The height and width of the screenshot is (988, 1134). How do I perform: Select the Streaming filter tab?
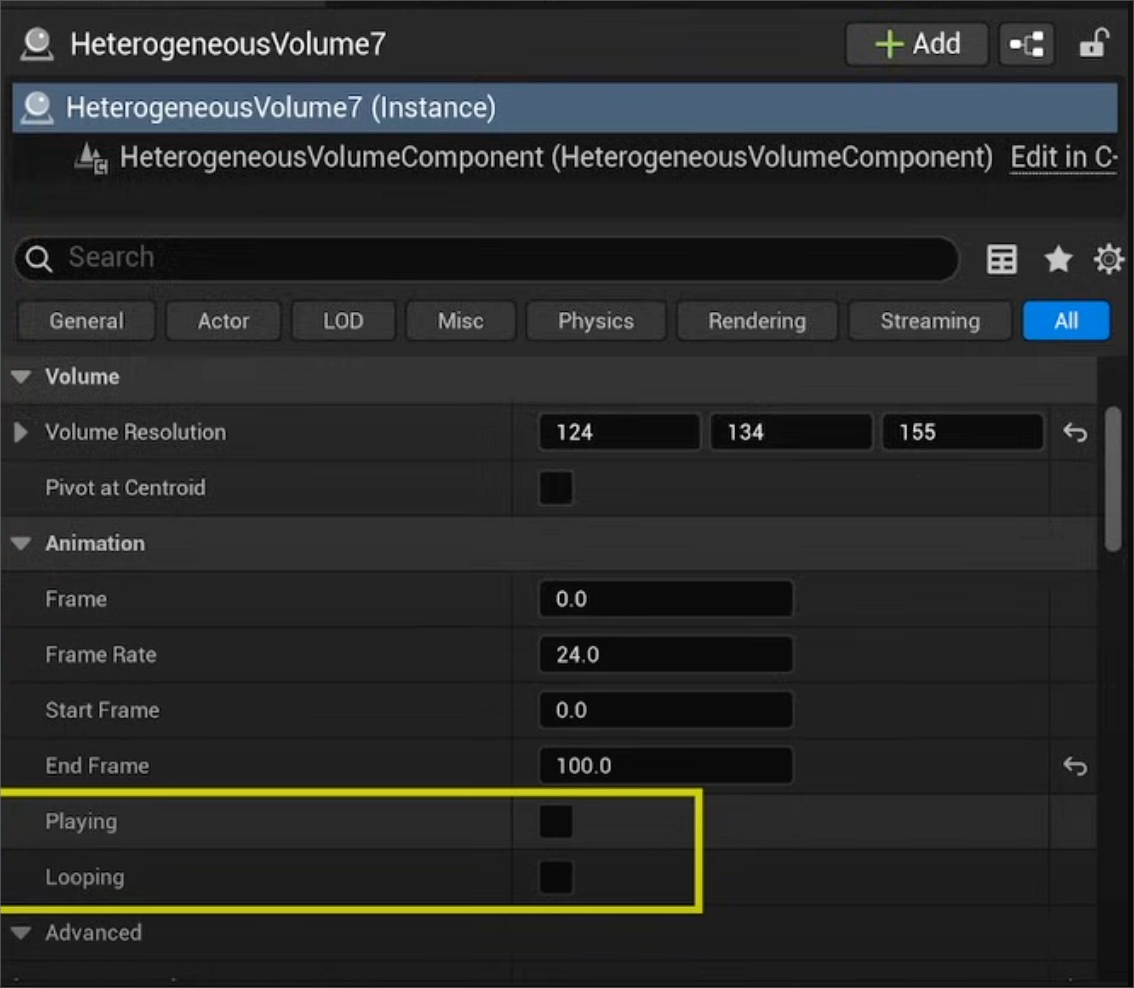pyautogui.click(x=930, y=321)
